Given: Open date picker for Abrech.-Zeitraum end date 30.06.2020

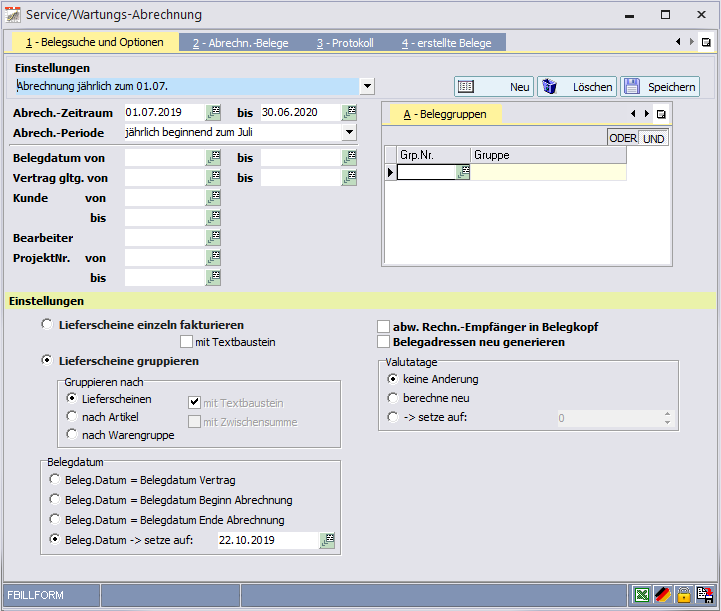Looking at the screenshot, I should click(349, 112).
